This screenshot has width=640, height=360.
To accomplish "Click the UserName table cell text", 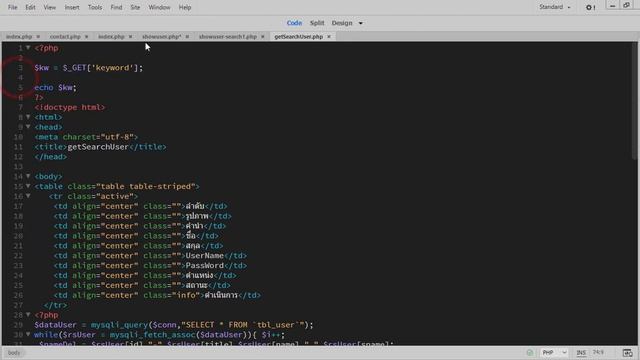I will (x=204, y=256).
